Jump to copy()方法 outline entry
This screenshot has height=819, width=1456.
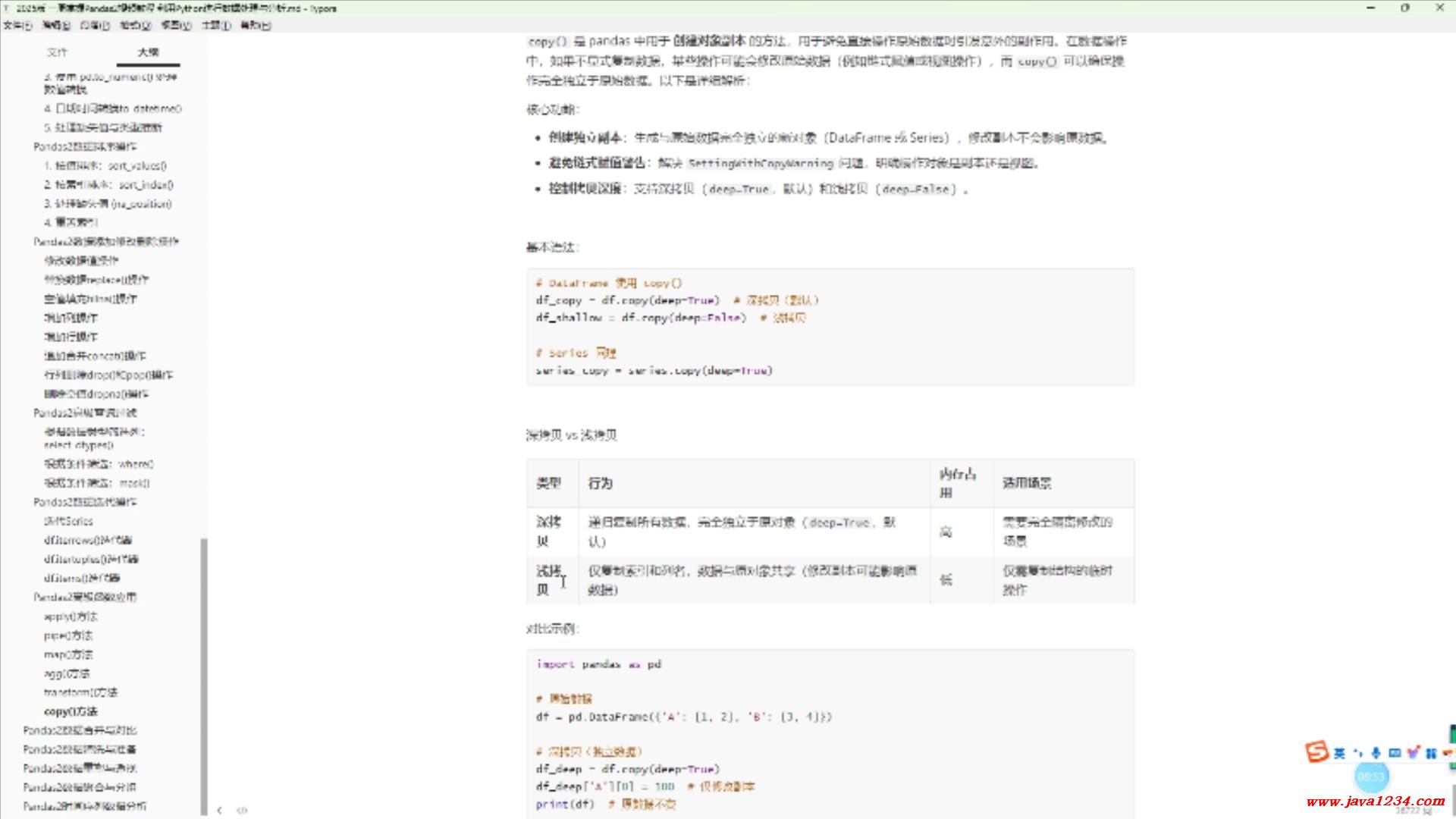[x=71, y=711]
